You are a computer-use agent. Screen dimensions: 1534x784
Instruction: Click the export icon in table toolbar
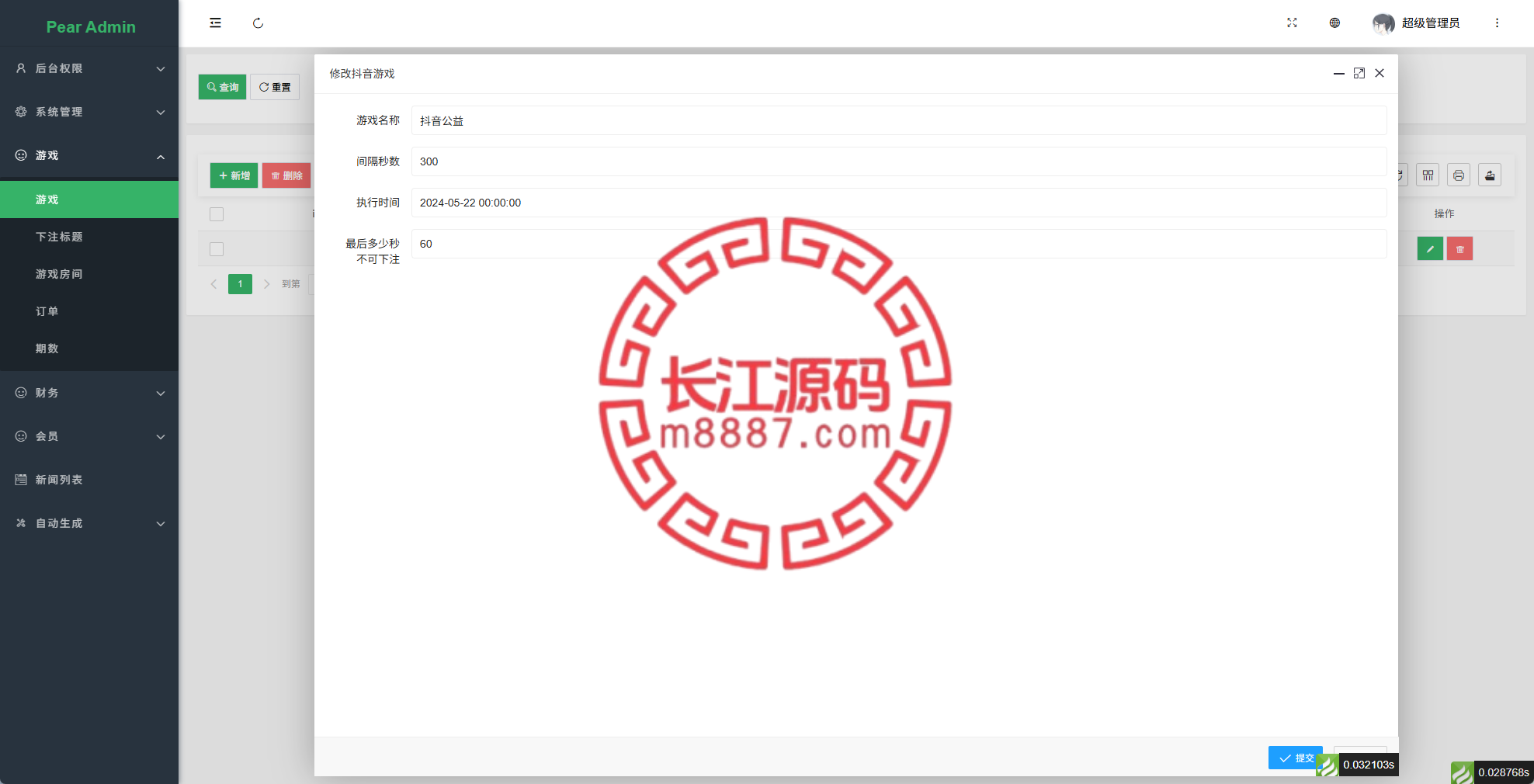click(1490, 175)
